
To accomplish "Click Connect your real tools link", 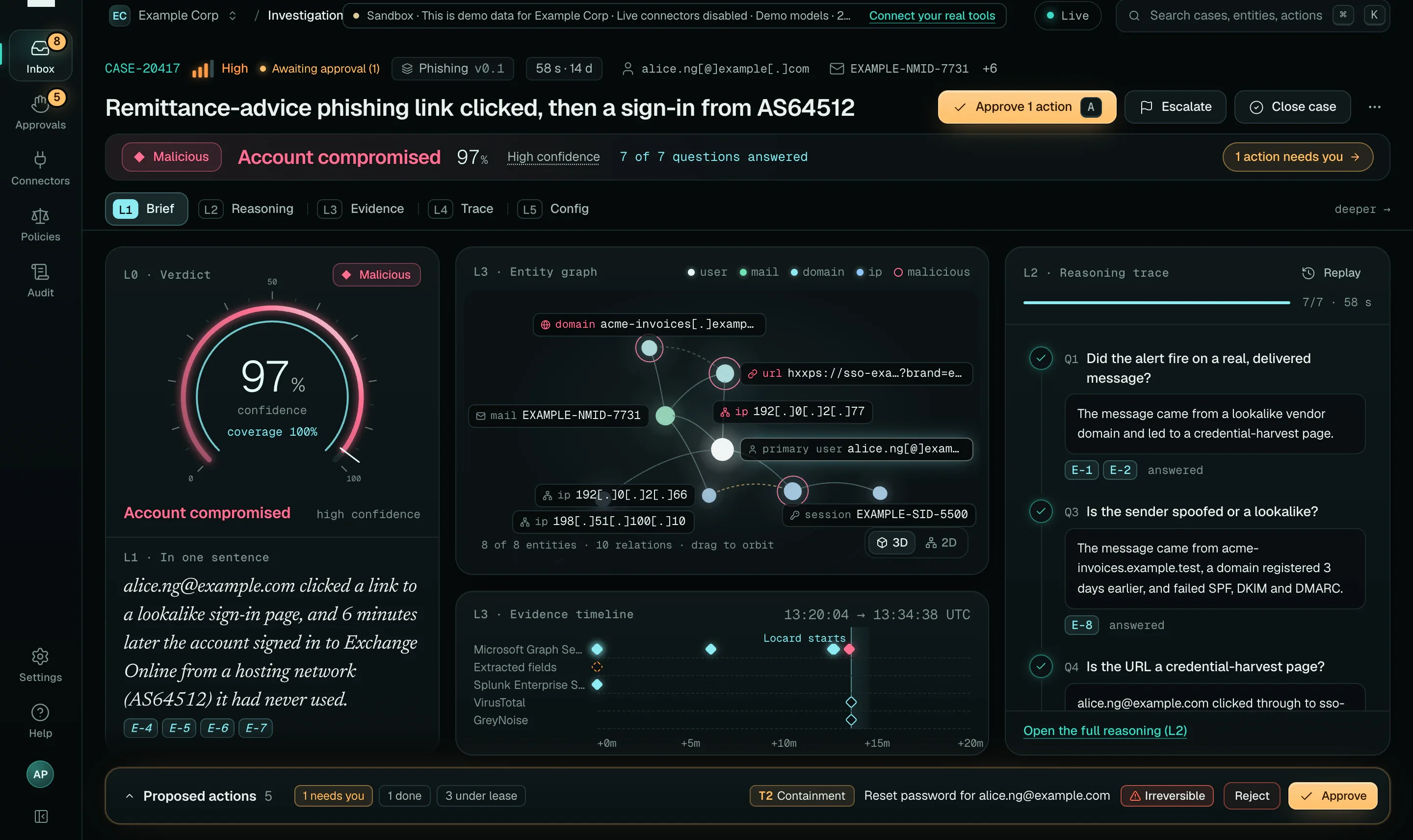I will [x=931, y=16].
